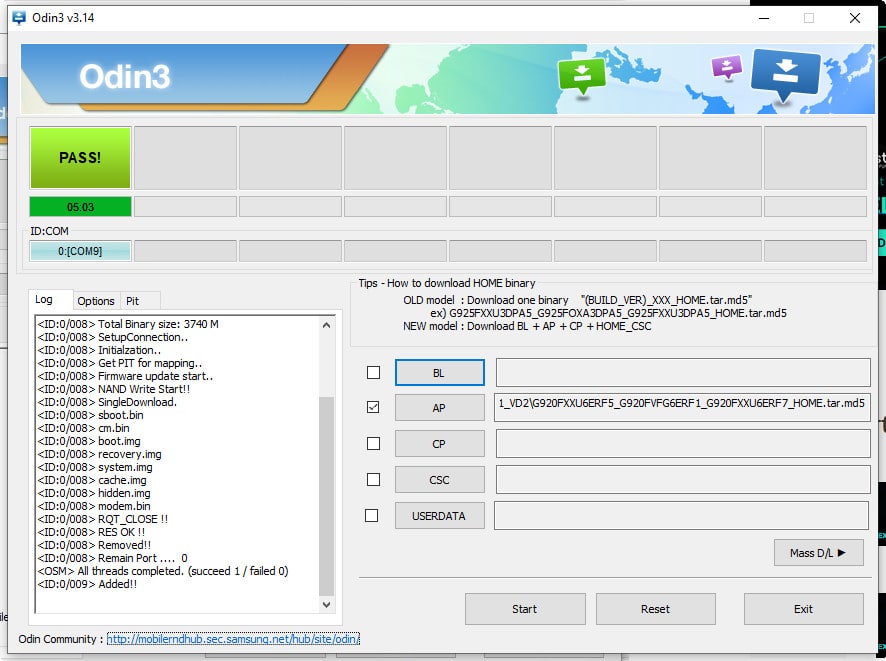
Task: Click the 'recovery.img' log line
Action: (x=99, y=454)
